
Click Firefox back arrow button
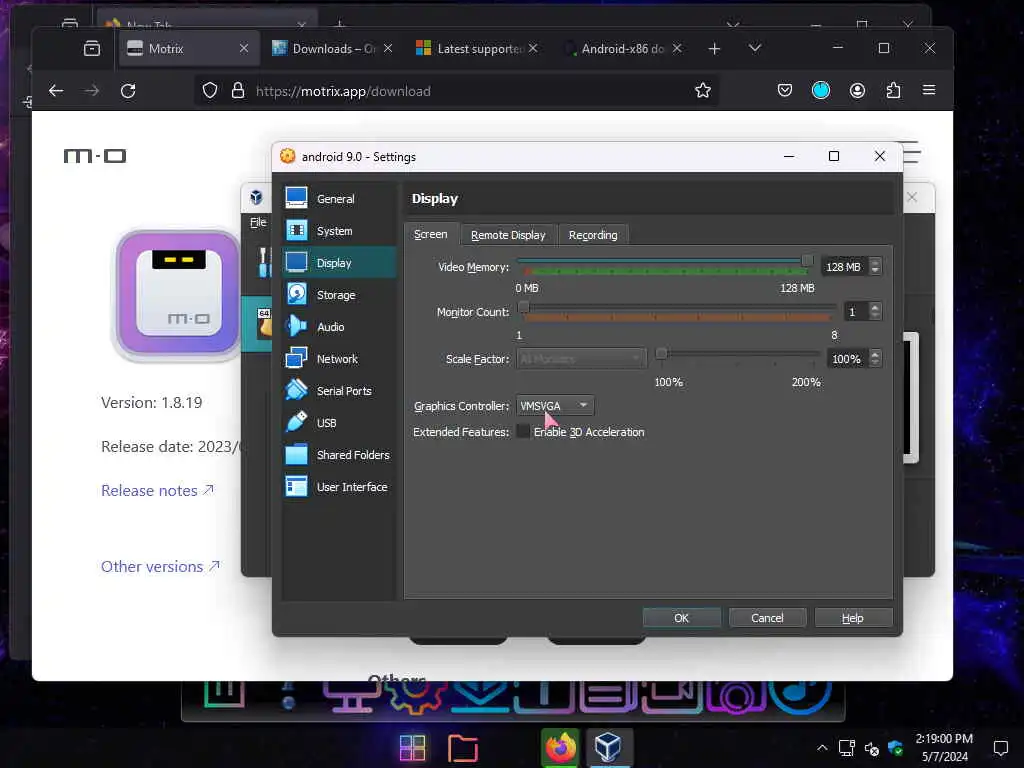56,91
